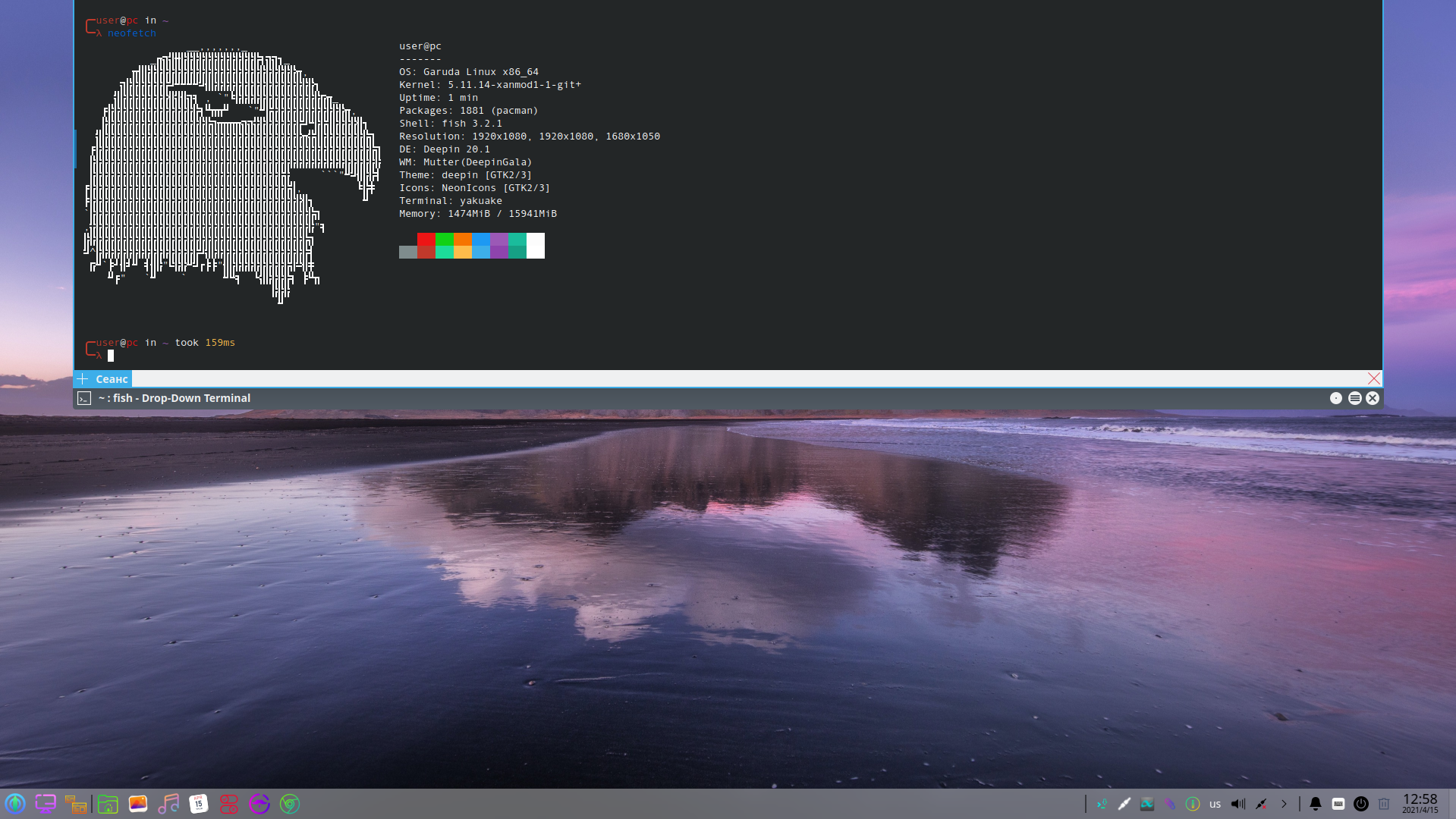This screenshot has width=1456, height=819.
Task: Add new session with plus button
Action: point(83,378)
